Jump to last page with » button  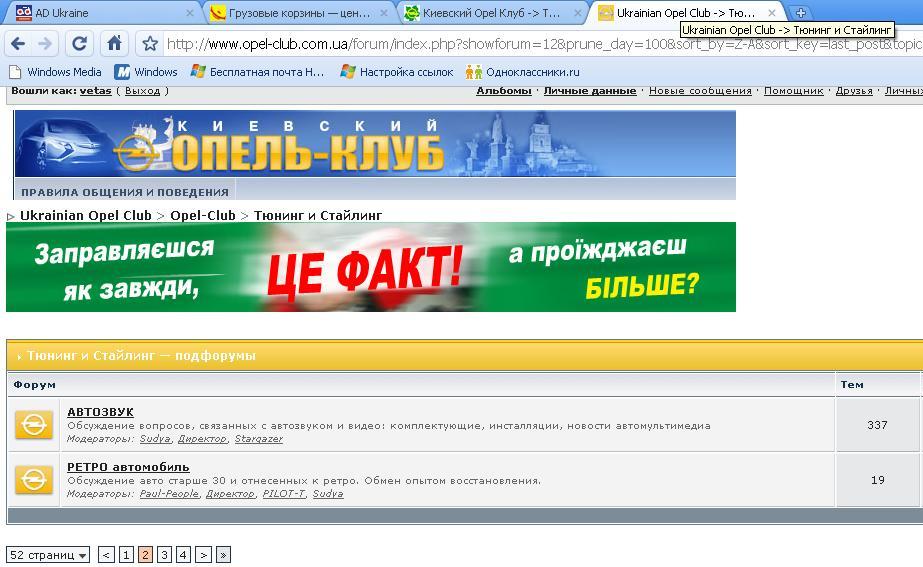[223, 555]
